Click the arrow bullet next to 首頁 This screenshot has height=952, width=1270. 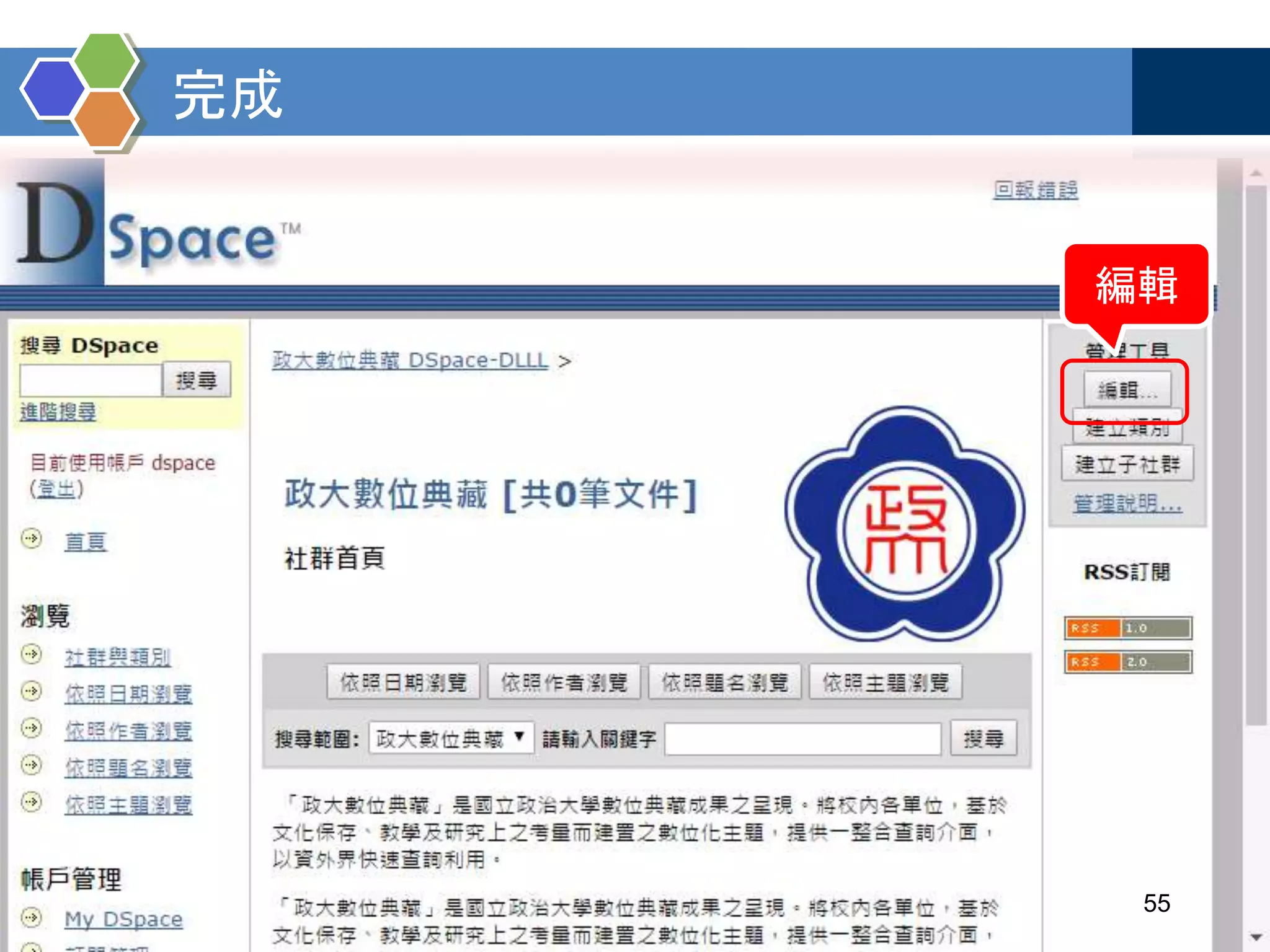pyautogui.click(x=31, y=538)
